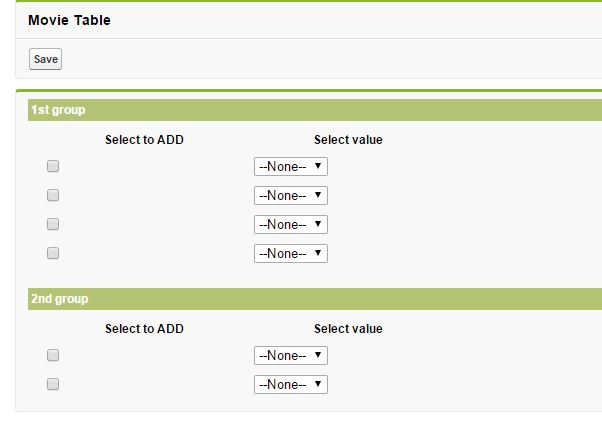
Task: Click the 2nd group section header
Action: tap(60, 299)
